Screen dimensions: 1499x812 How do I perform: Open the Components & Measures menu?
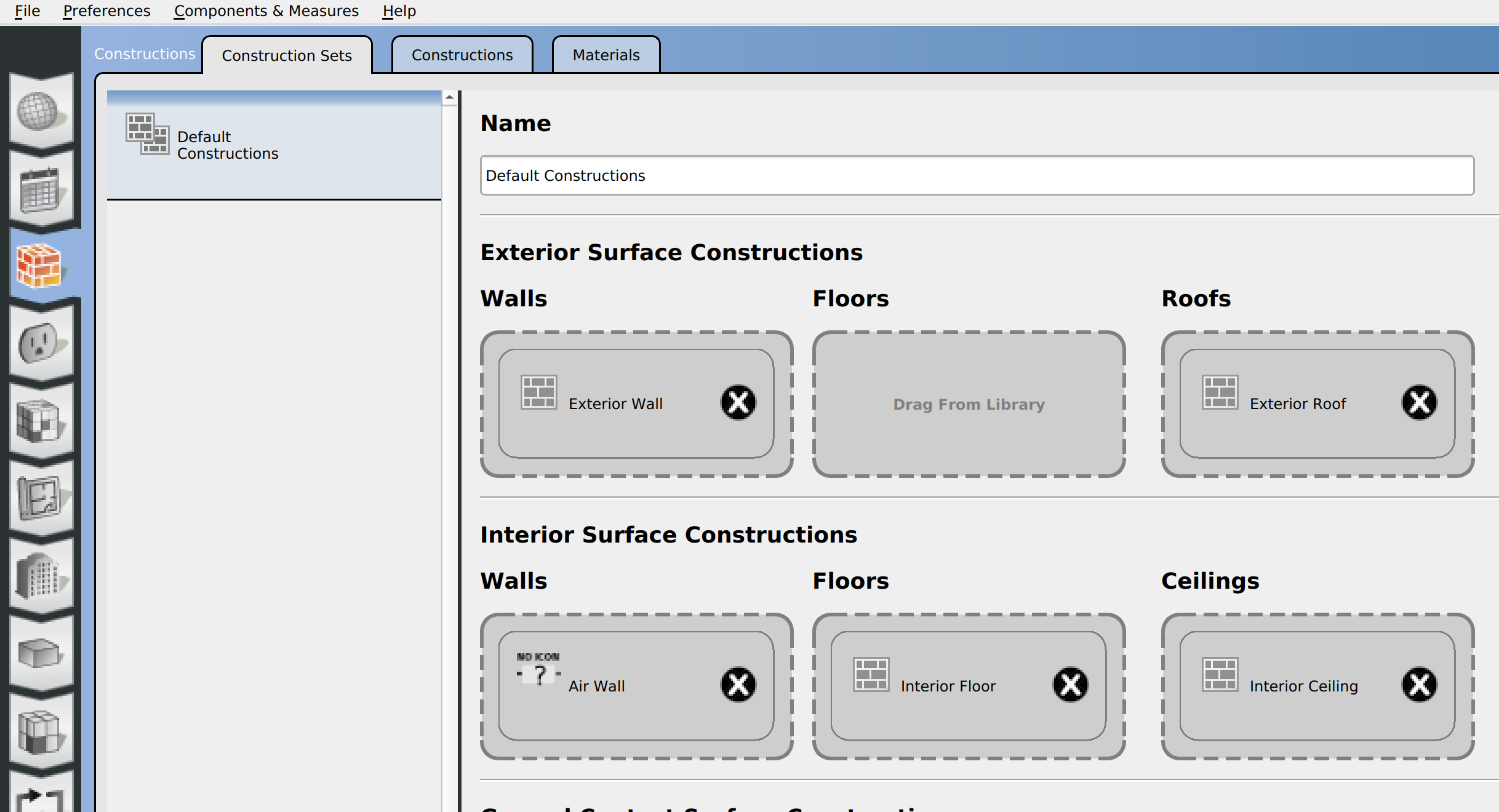click(x=266, y=10)
